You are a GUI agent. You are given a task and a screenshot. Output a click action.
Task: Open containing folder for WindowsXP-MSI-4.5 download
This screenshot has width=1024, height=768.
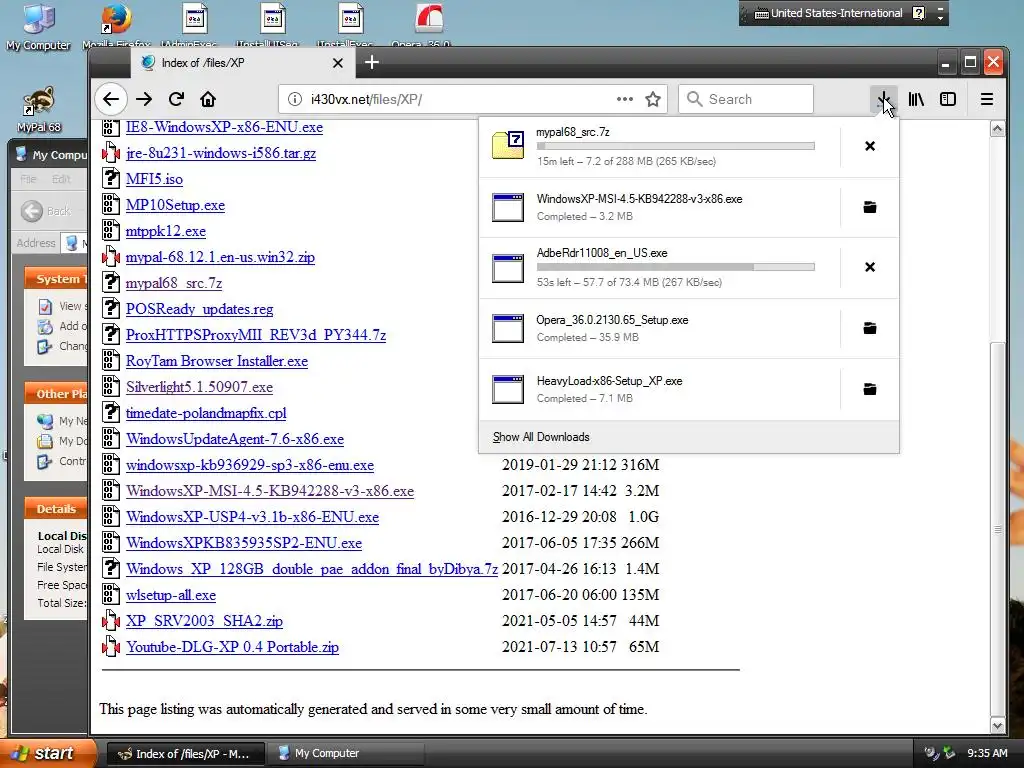coord(869,207)
